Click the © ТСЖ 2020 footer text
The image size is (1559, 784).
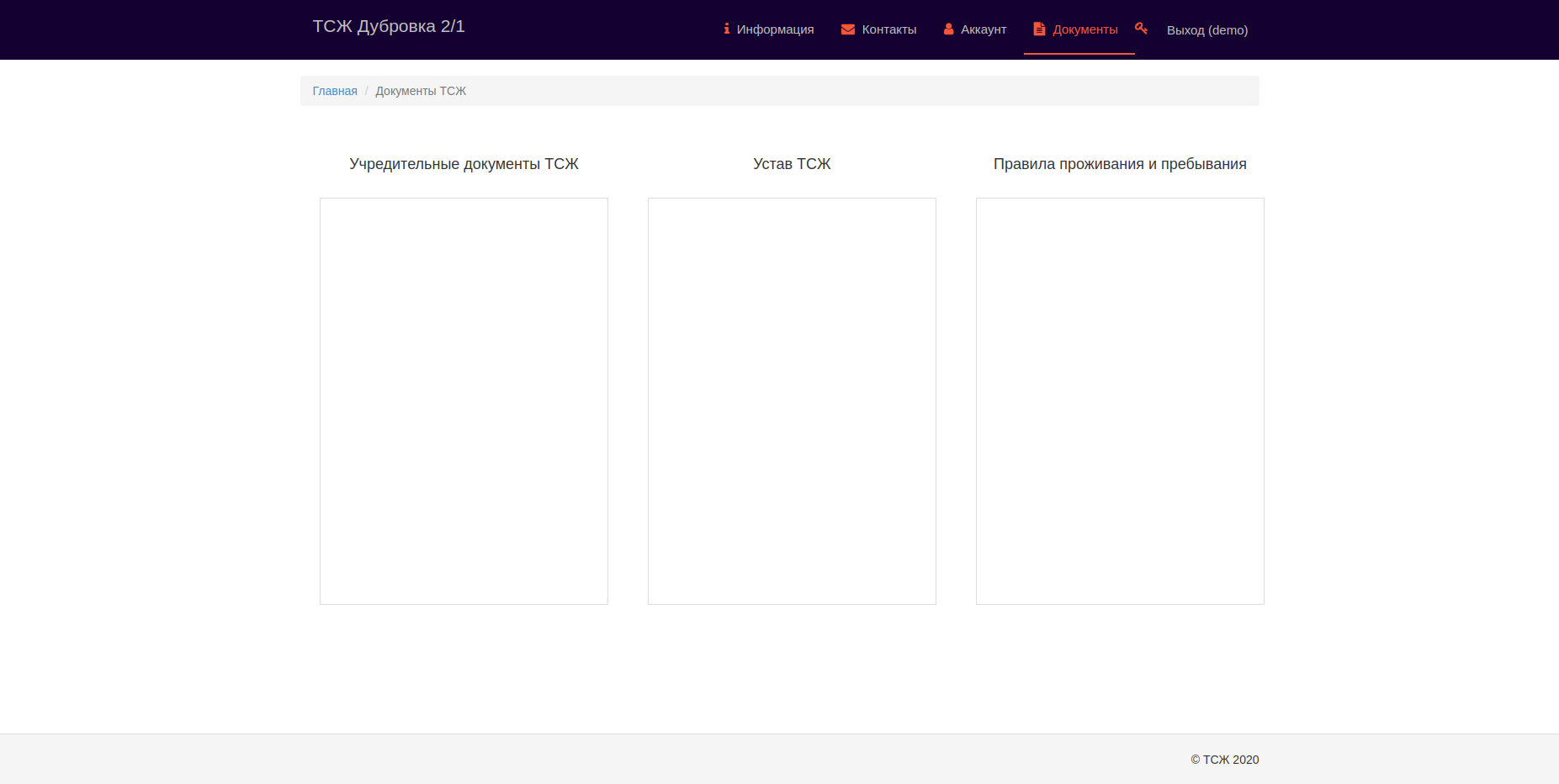[x=1225, y=760]
